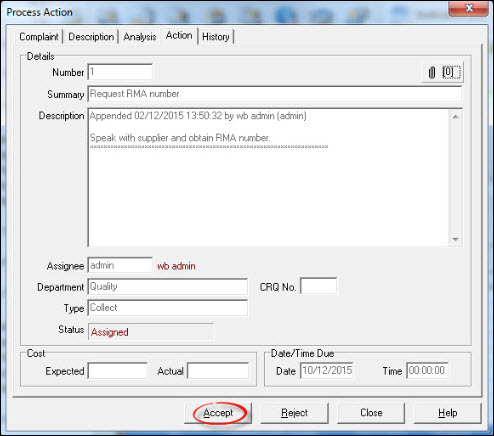Open attachments via the paperclip icon
Screen dimensions: 494x436
coord(432,72)
